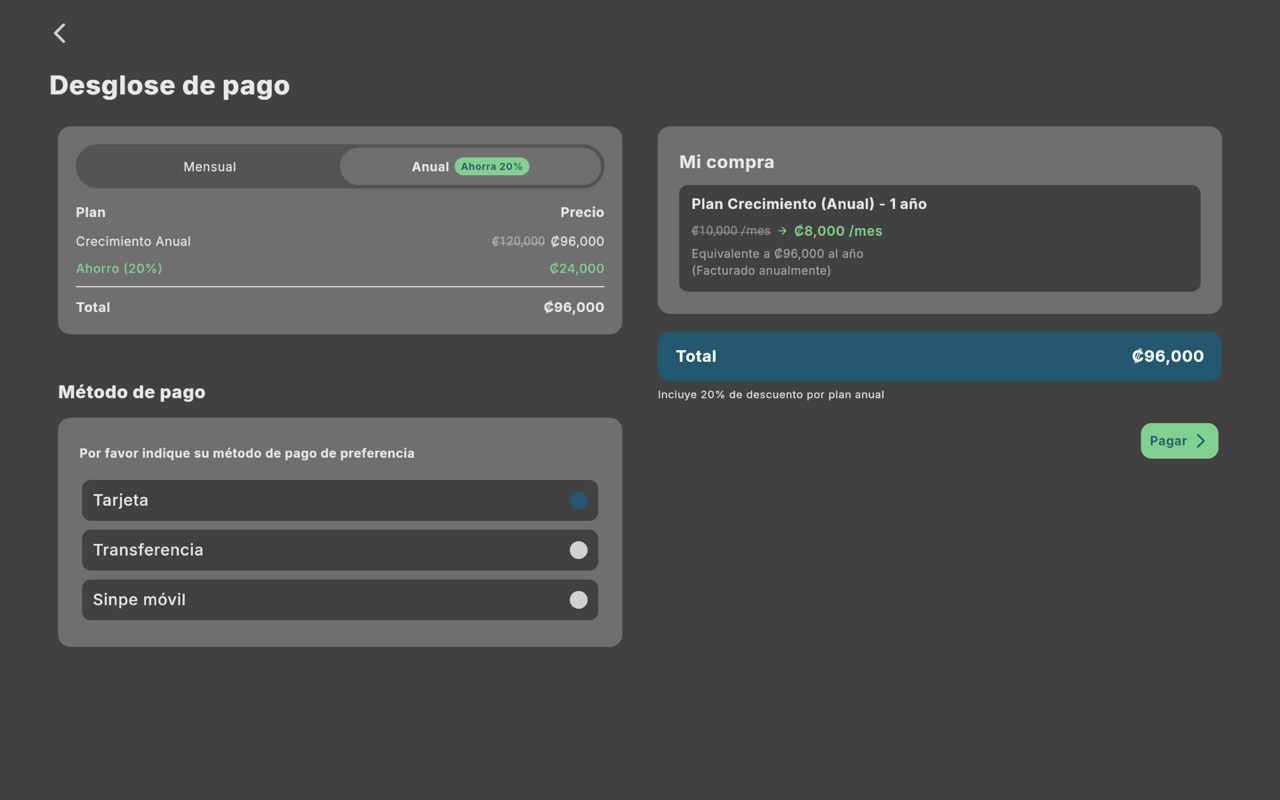Click the ₡8,000 /mes discounted price
Image resolution: width=1280 pixels, height=800 pixels.
(838, 231)
